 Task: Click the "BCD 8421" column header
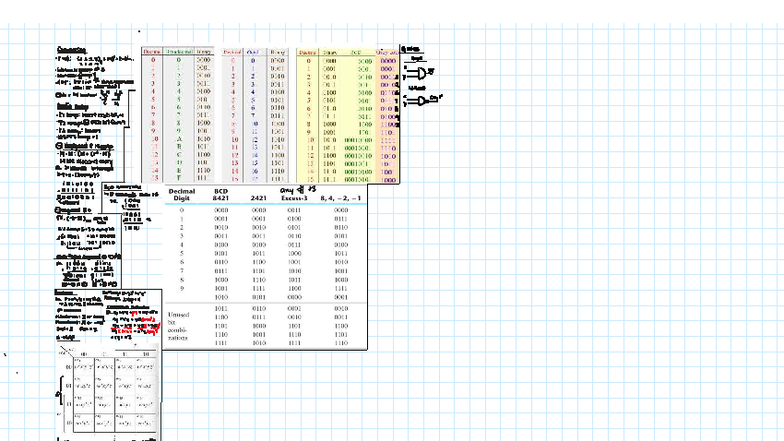(220, 194)
